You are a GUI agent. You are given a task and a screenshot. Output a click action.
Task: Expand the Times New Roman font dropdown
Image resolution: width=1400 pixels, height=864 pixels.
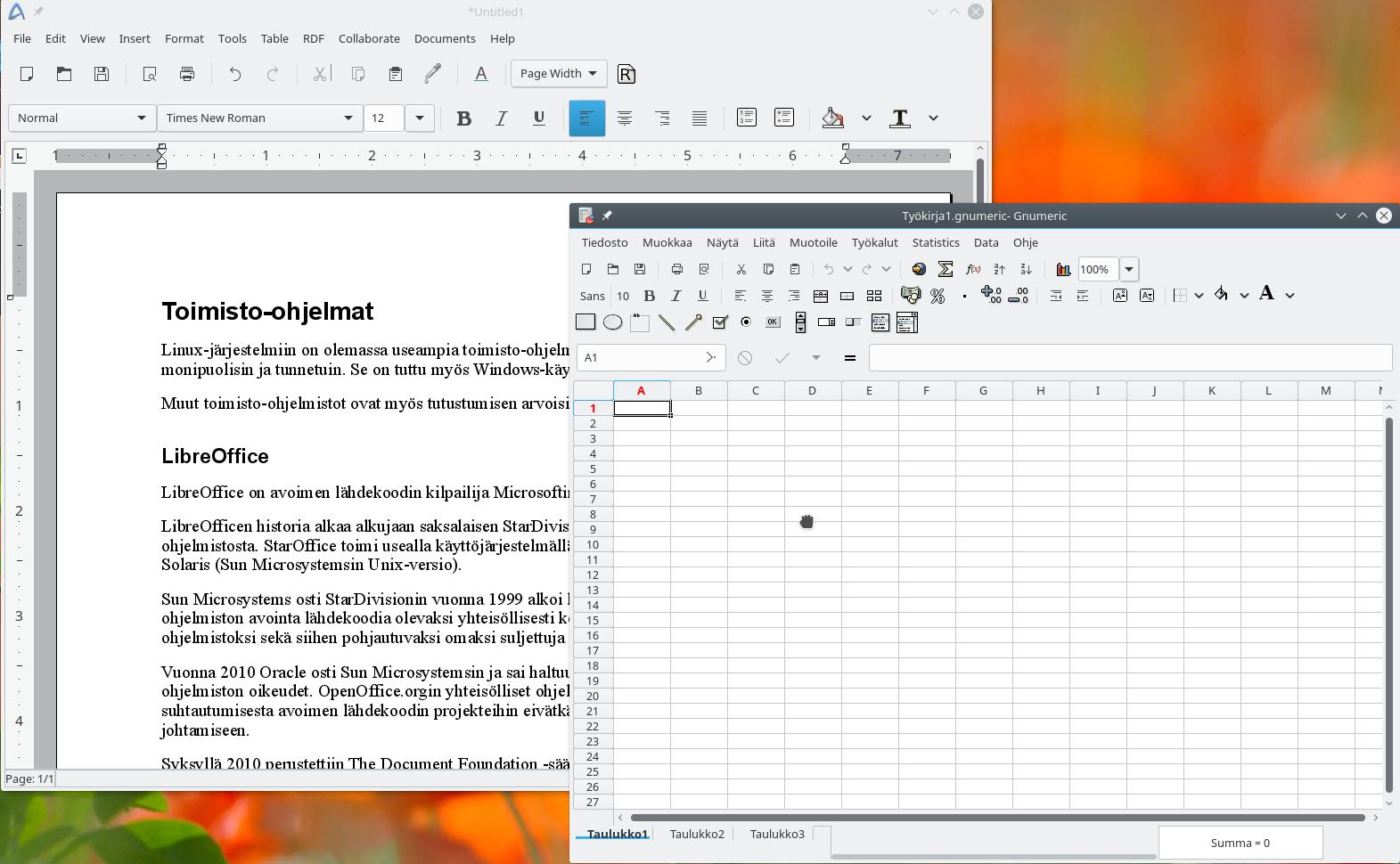click(348, 118)
